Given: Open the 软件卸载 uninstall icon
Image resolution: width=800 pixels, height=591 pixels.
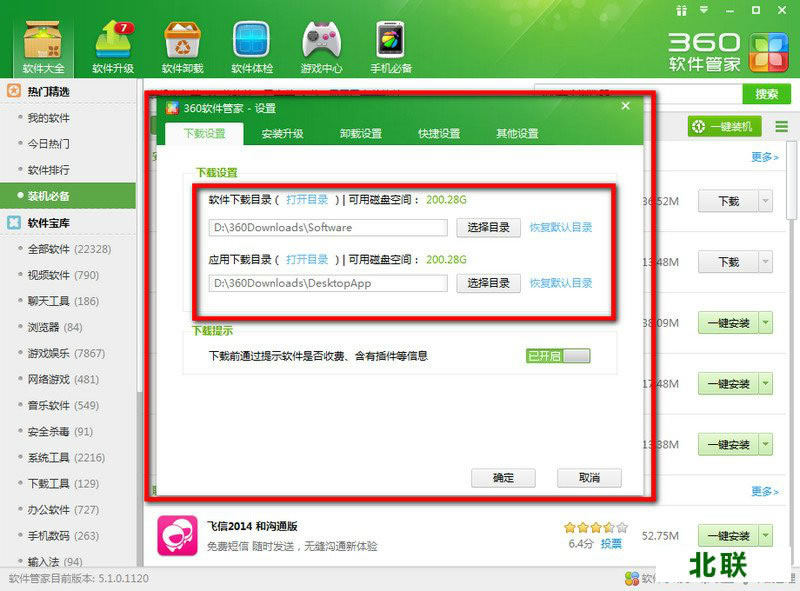Looking at the screenshot, I should [x=182, y=43].
